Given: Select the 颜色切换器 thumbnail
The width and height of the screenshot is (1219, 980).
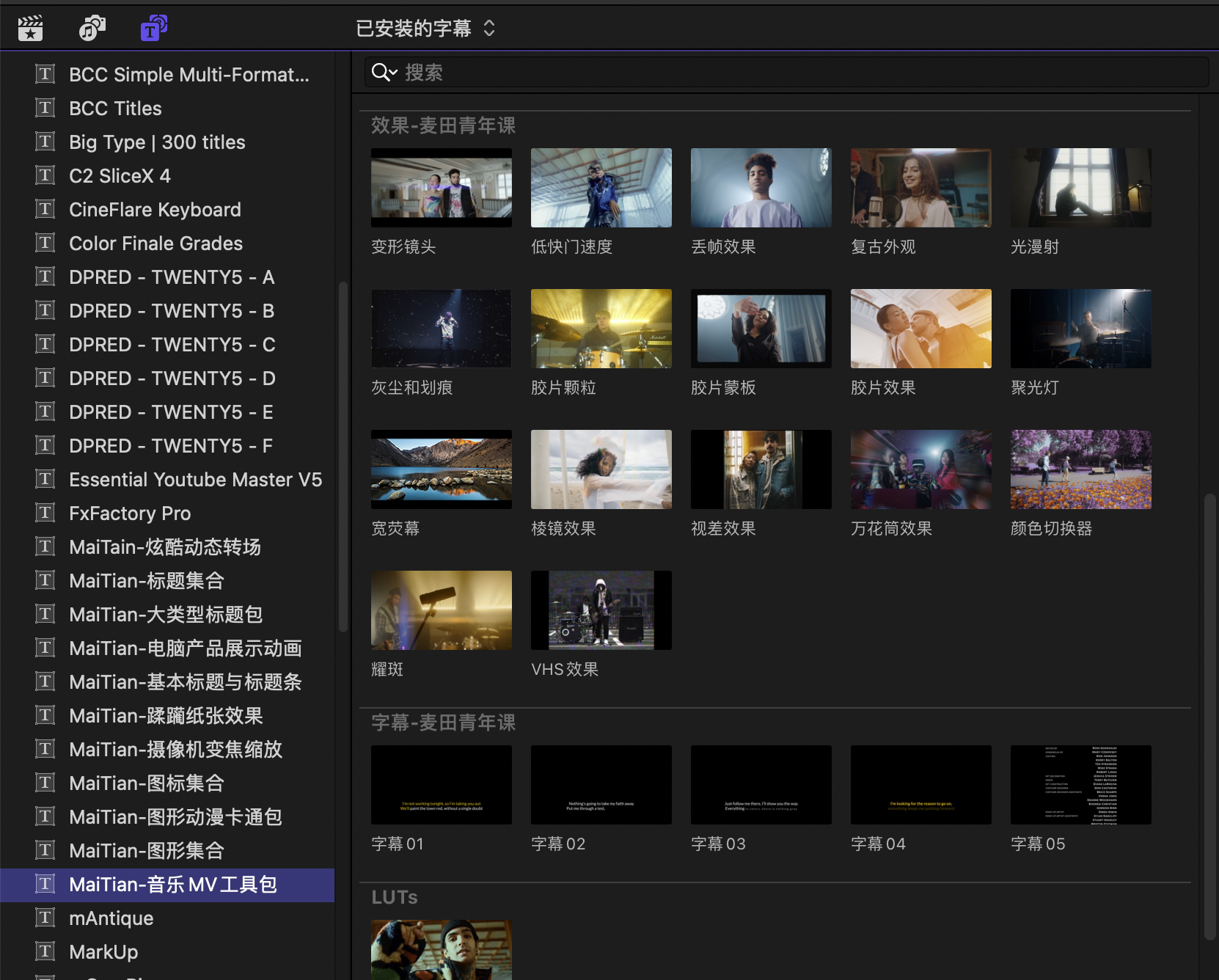Looking at the screenshot, I should [x=1081, y=469].
